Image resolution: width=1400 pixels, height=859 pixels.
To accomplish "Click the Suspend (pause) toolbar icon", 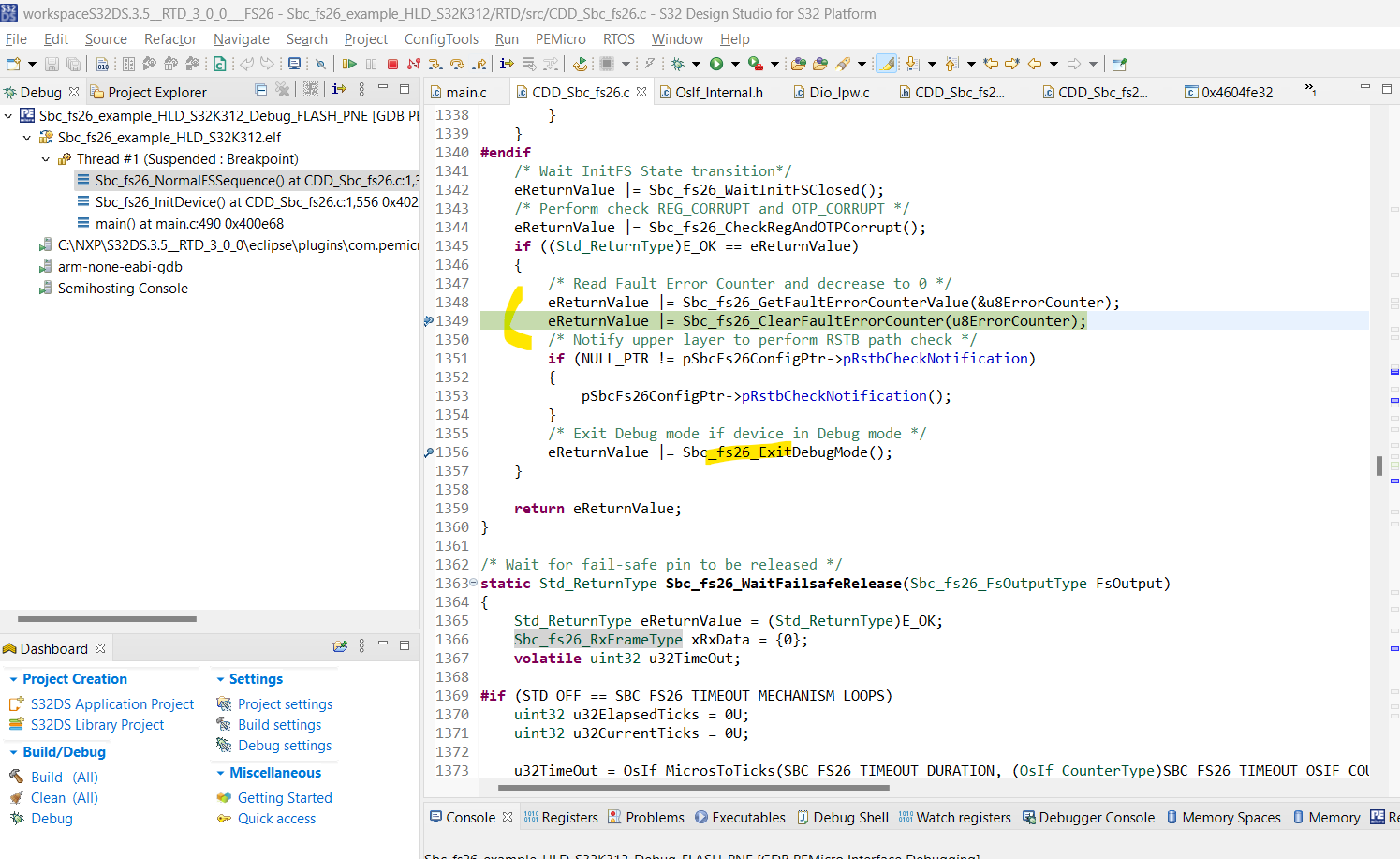I will pyautogui.click(x=371, y=64).
